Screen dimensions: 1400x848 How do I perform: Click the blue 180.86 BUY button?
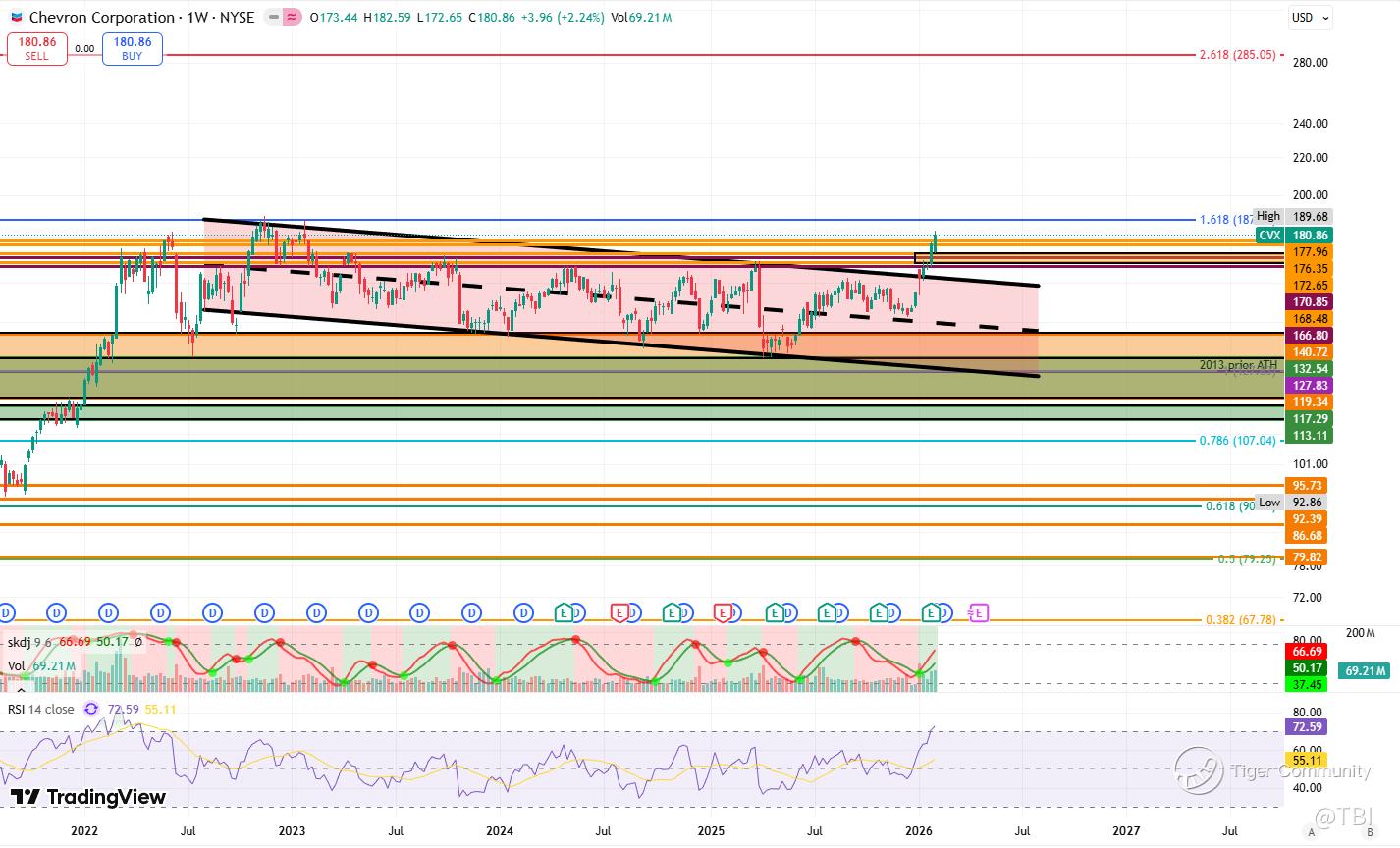click(x=133, y=48)
